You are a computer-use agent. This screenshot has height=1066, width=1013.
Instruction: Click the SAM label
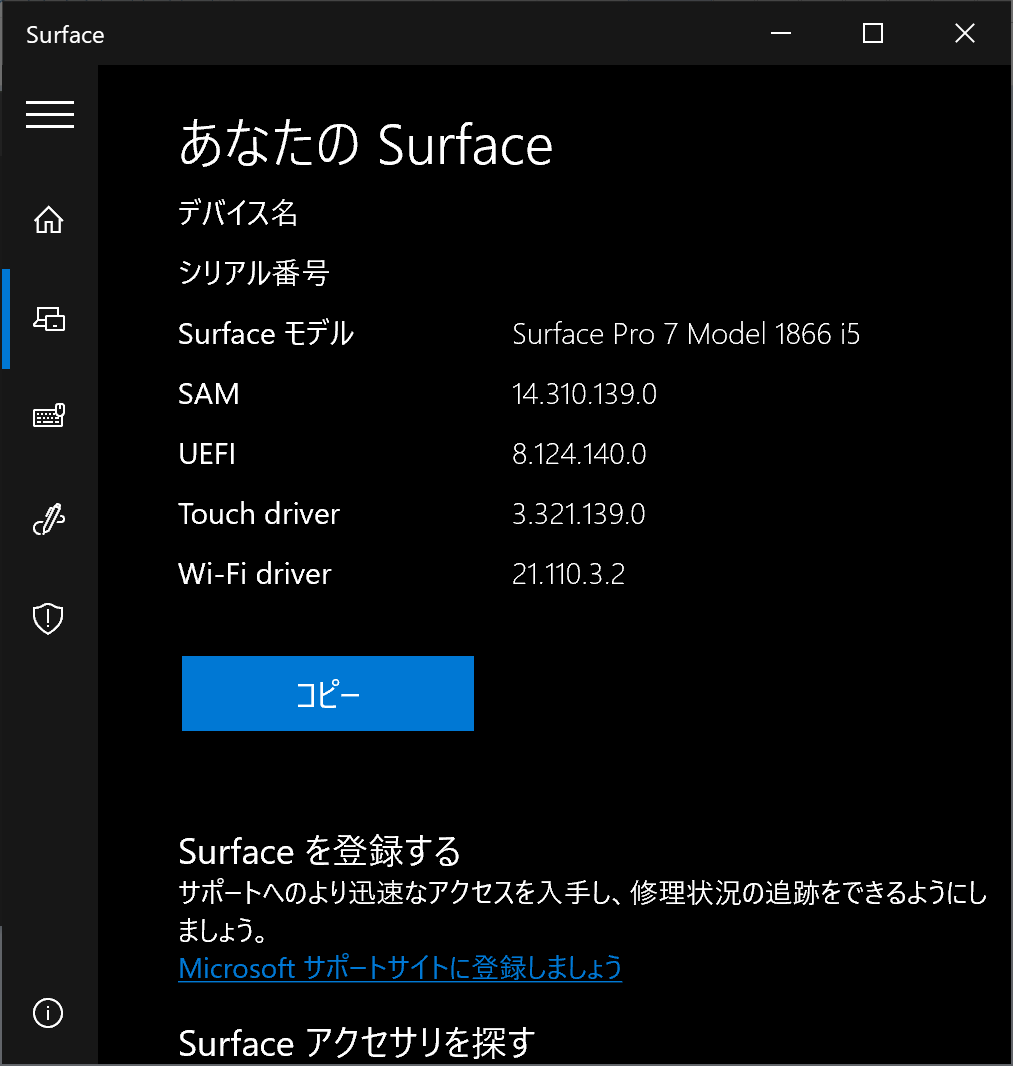pos(209,394)
